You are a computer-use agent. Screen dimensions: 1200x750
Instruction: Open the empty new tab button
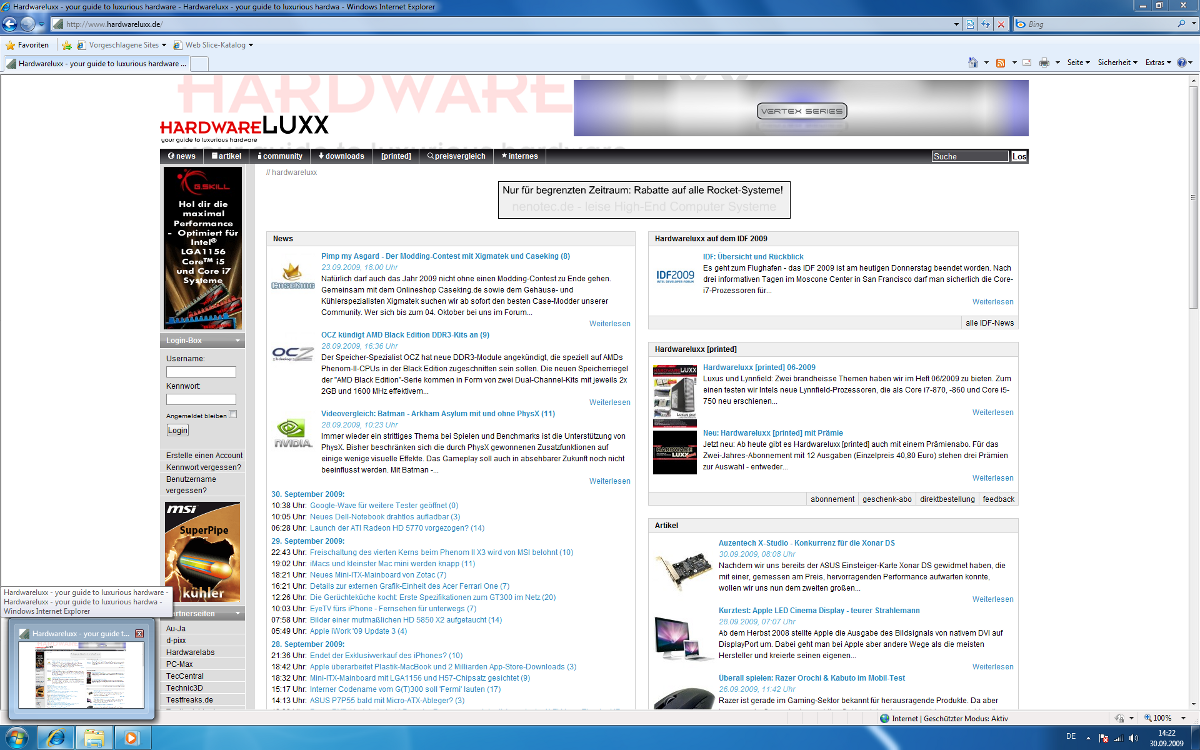(x=199, y=63)
